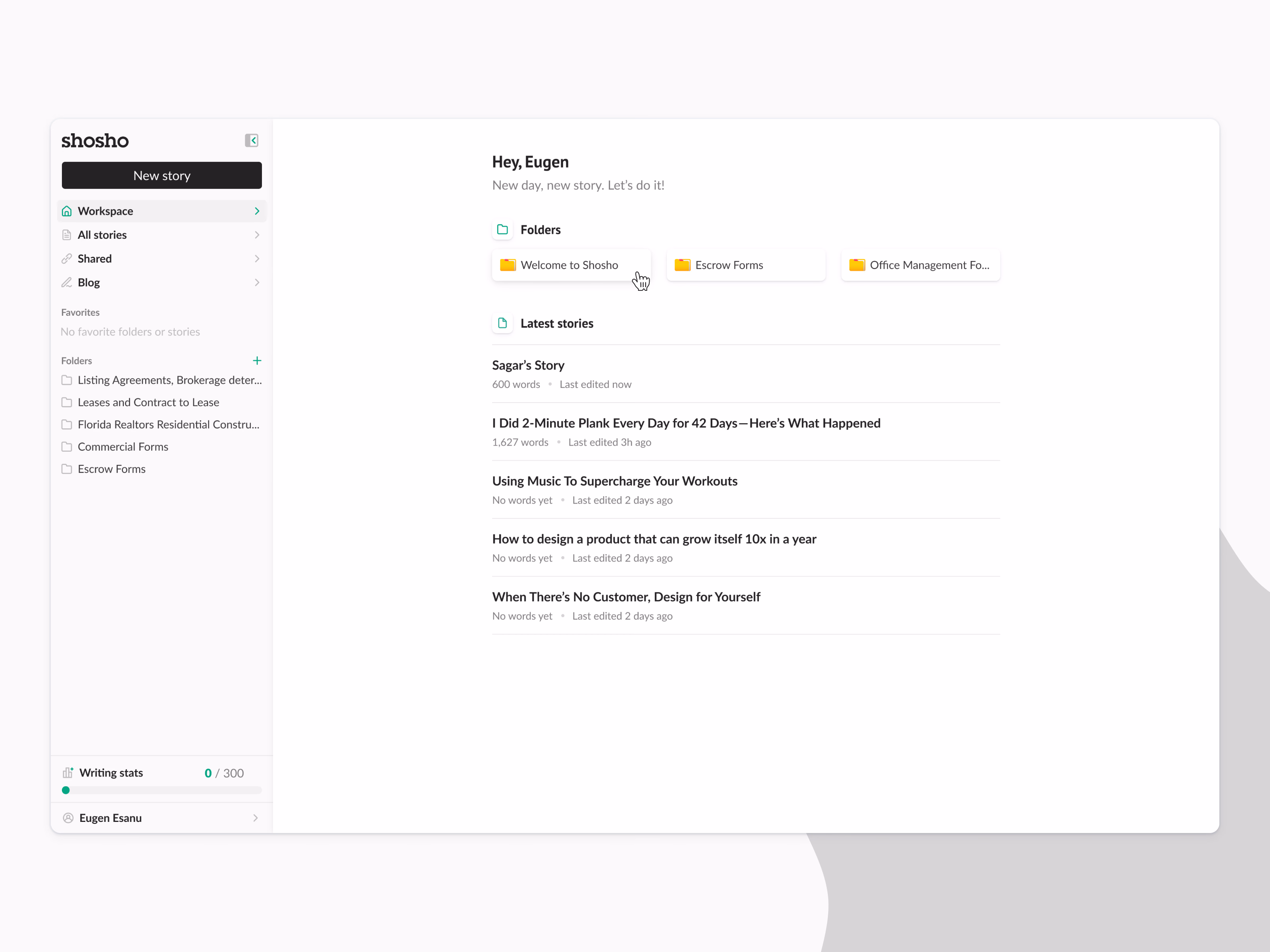1270x952 pixels.
Task: Open the Escrow Forms sidebar folder
Action: pyautogui.click(x=103, y=469)
